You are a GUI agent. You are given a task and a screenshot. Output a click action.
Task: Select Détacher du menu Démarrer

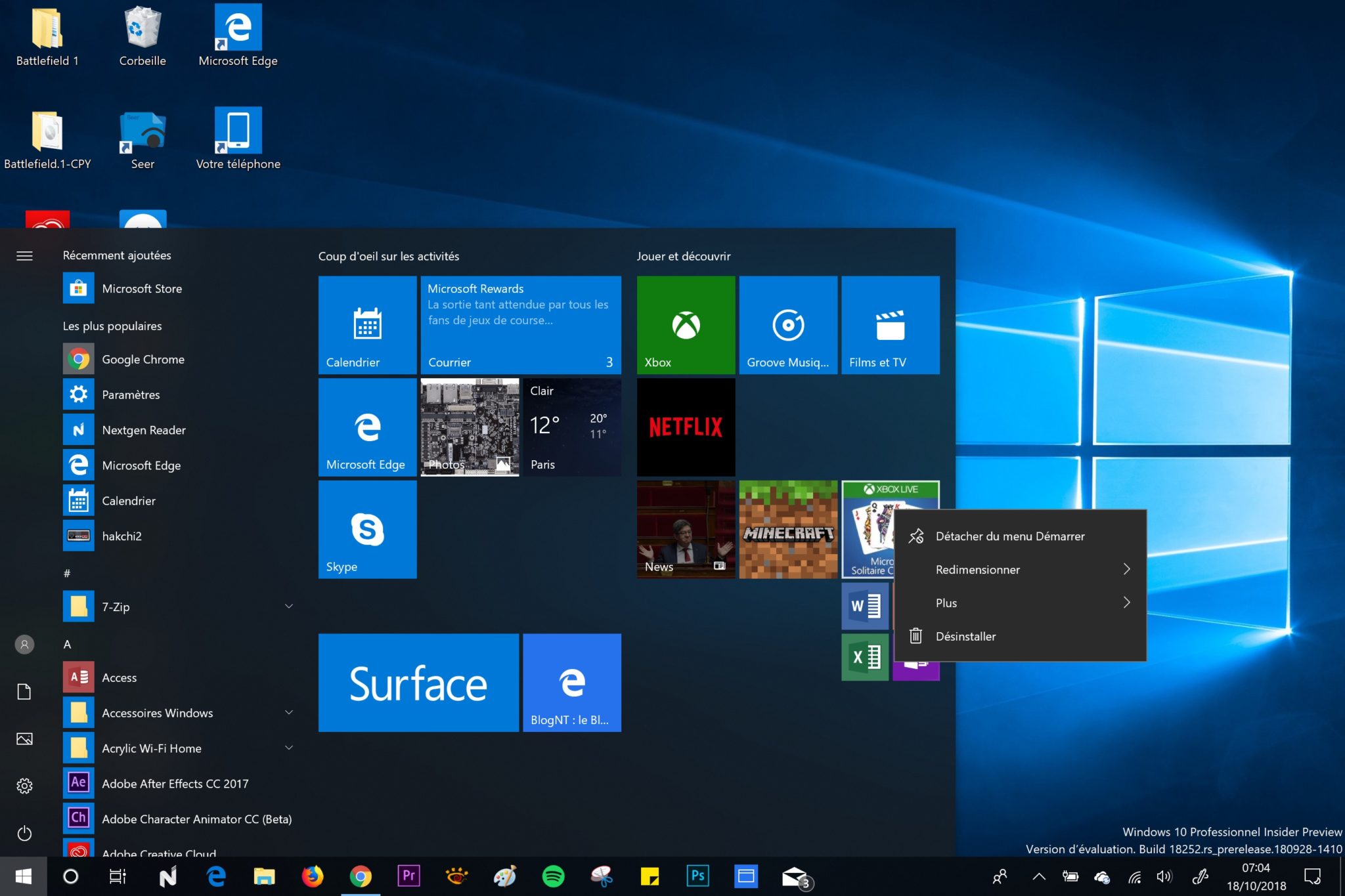[1021, 536]
